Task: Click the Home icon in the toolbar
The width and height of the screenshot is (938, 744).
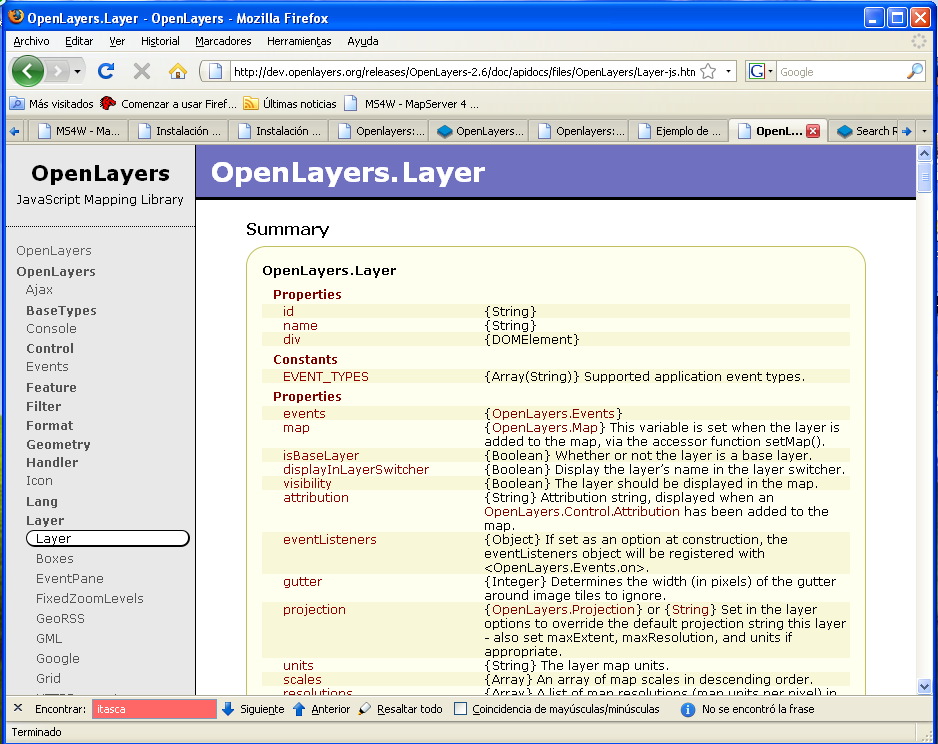Action: 177,71
